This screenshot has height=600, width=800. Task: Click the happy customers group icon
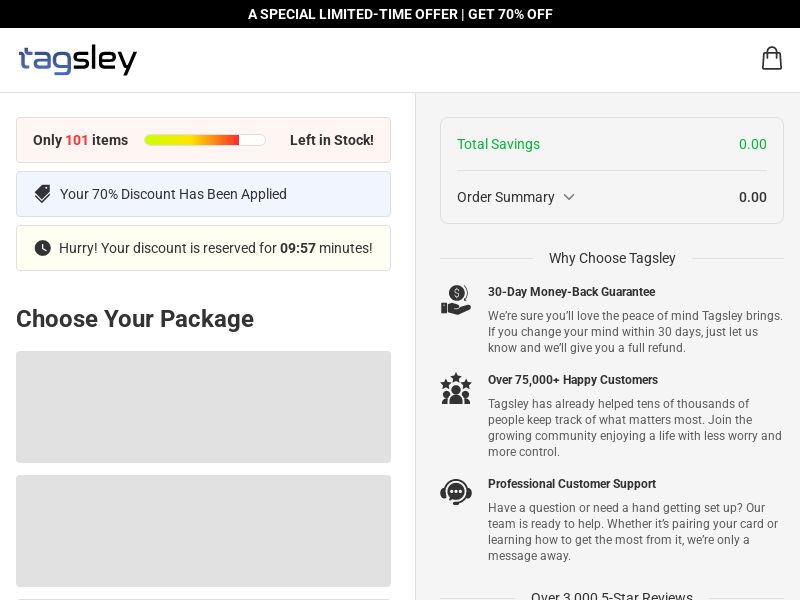(x=456, y=388)
